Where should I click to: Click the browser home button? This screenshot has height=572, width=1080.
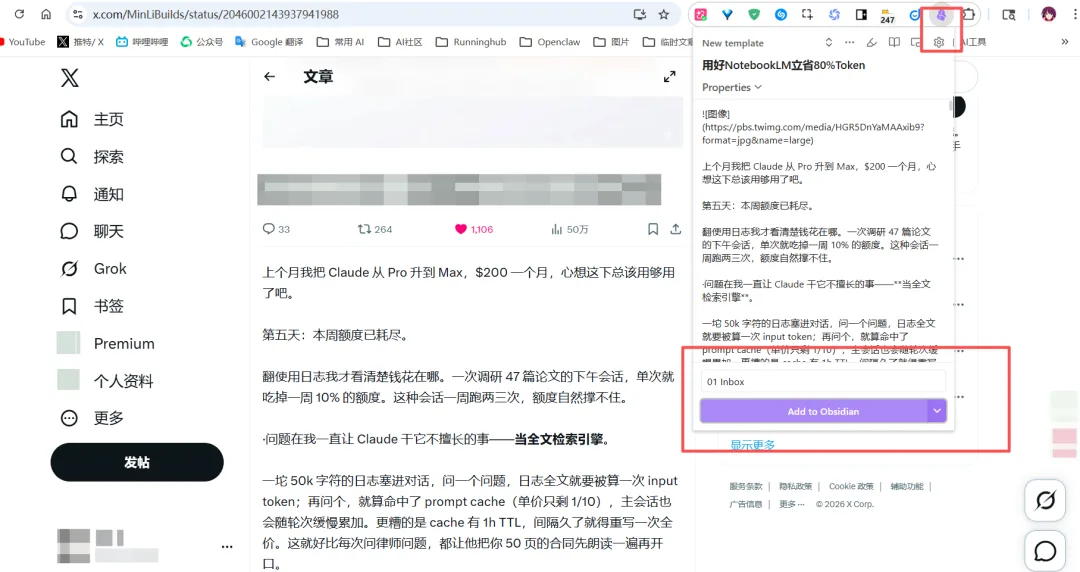point(45,14)
